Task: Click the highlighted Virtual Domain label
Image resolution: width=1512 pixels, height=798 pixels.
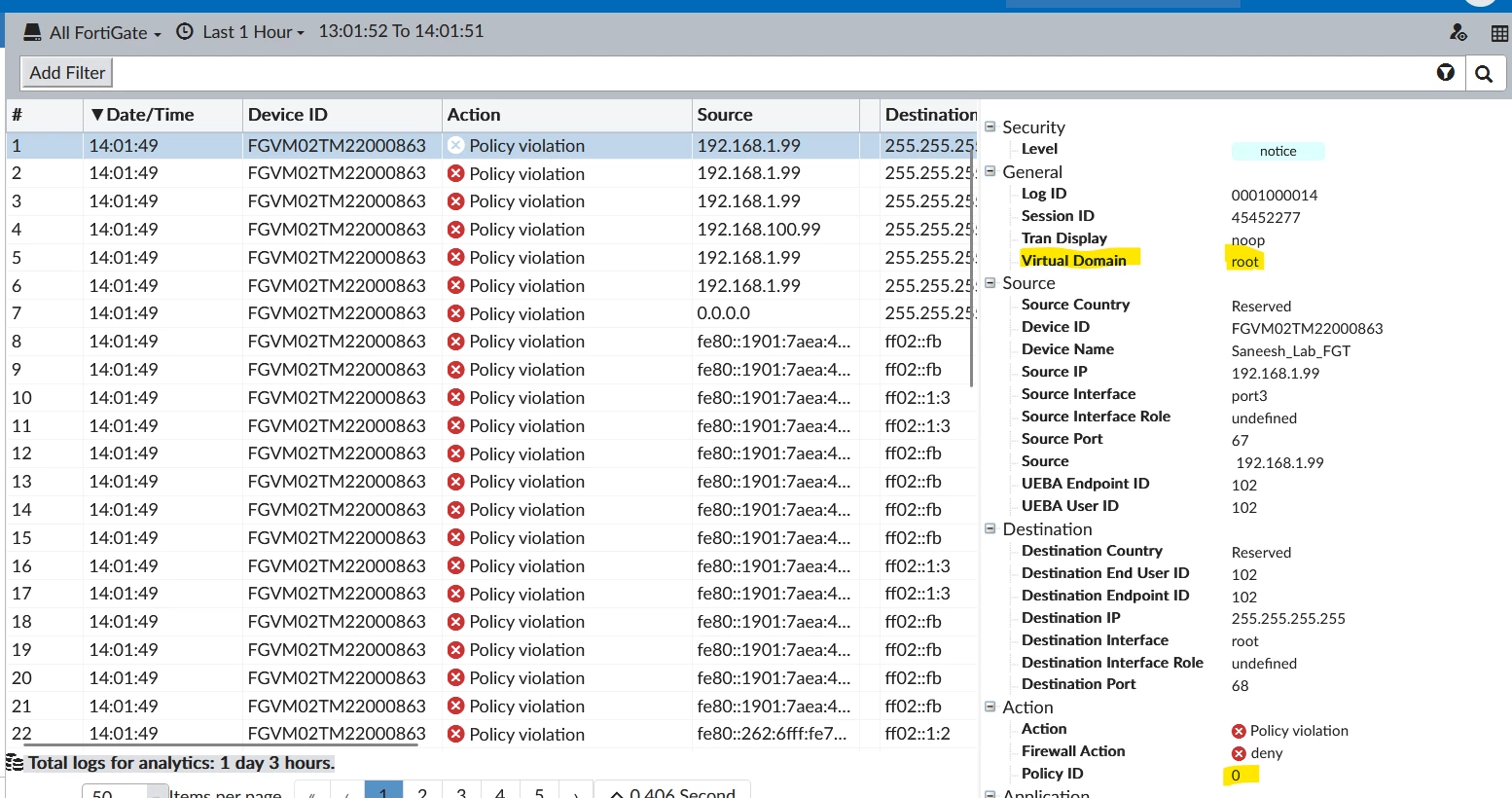Action: pyautogui.click(x=1074, y=260)
